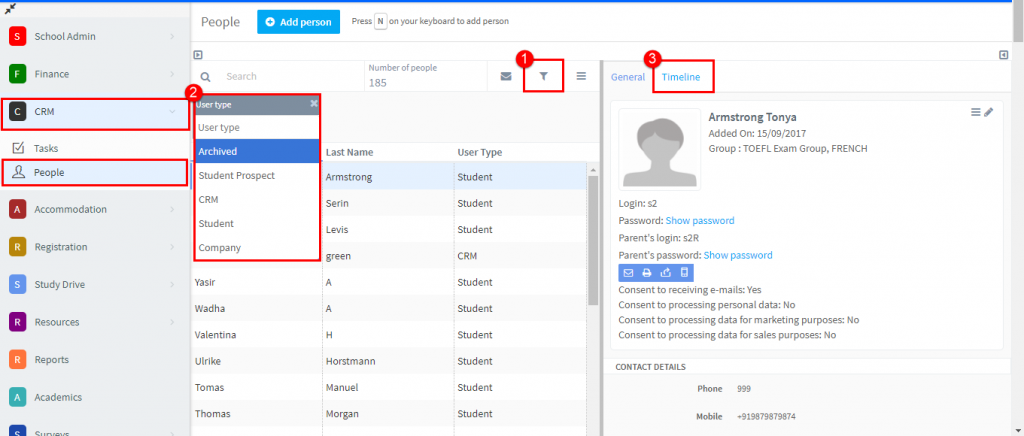The height and width of the screenshot is (436, 1024).
Task: Close the User type filter panel
Action: click(313, 103)
